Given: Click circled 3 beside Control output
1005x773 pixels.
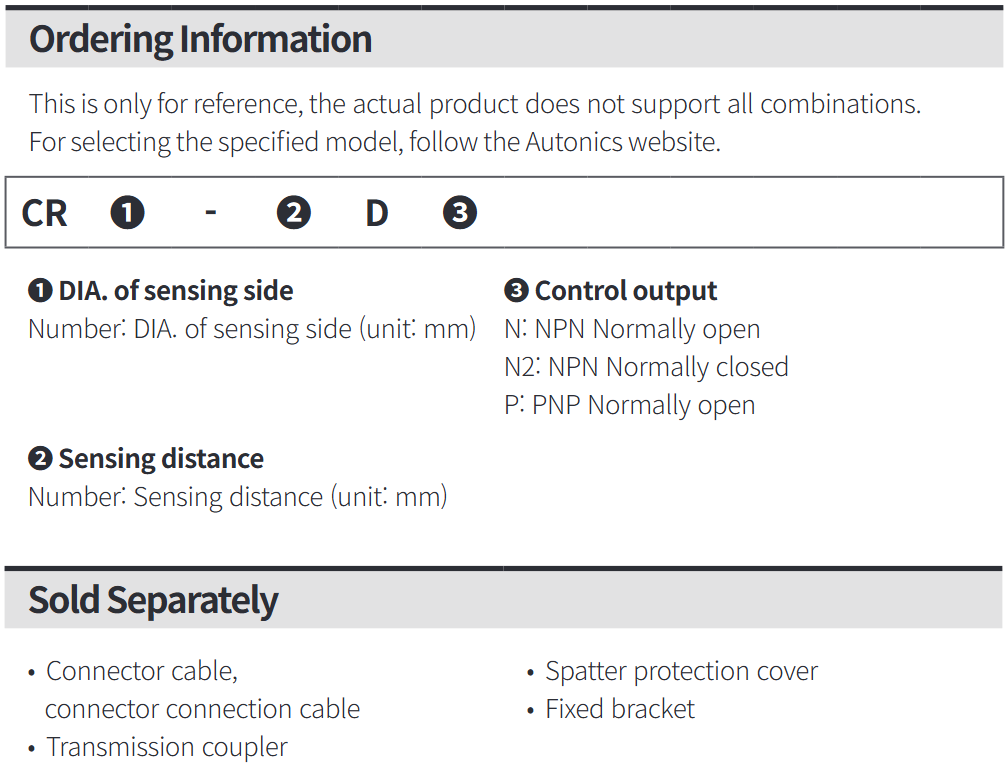Looking at the screenshot, I should (x=516, y=291).
